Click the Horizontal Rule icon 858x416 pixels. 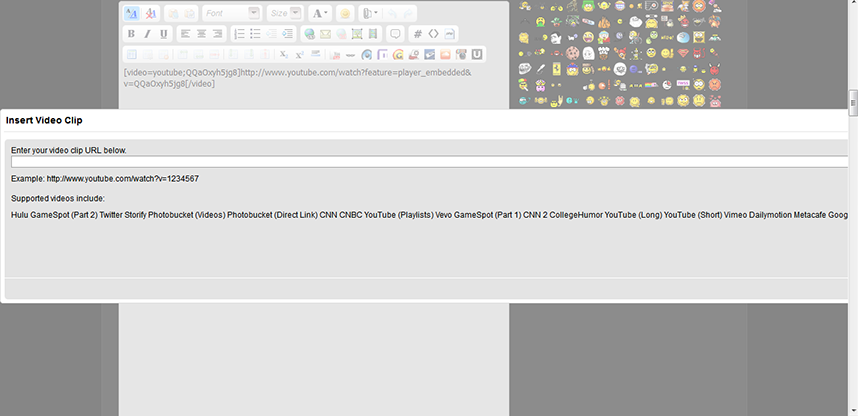click(x=315, y=54)
